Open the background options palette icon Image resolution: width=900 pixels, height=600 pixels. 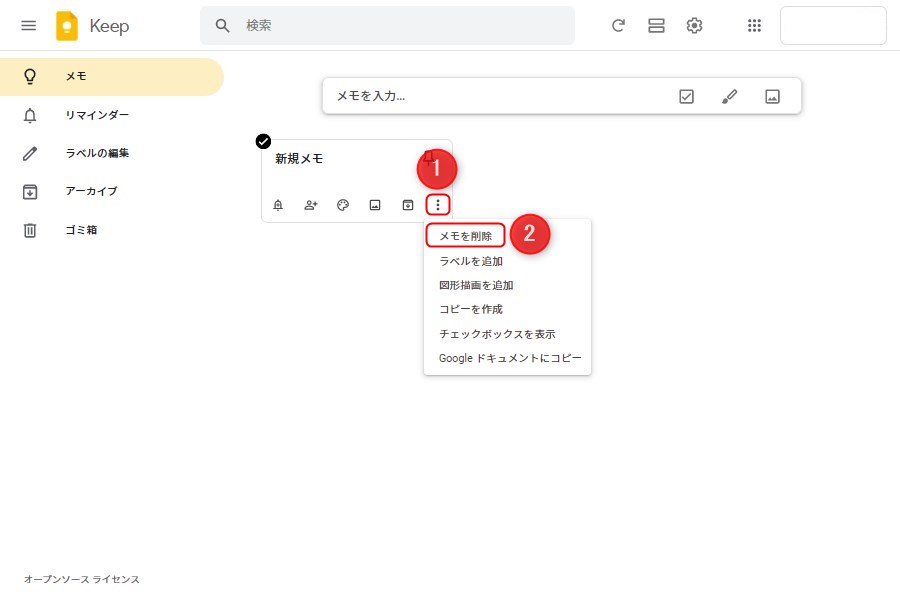[x=343, y=205]
